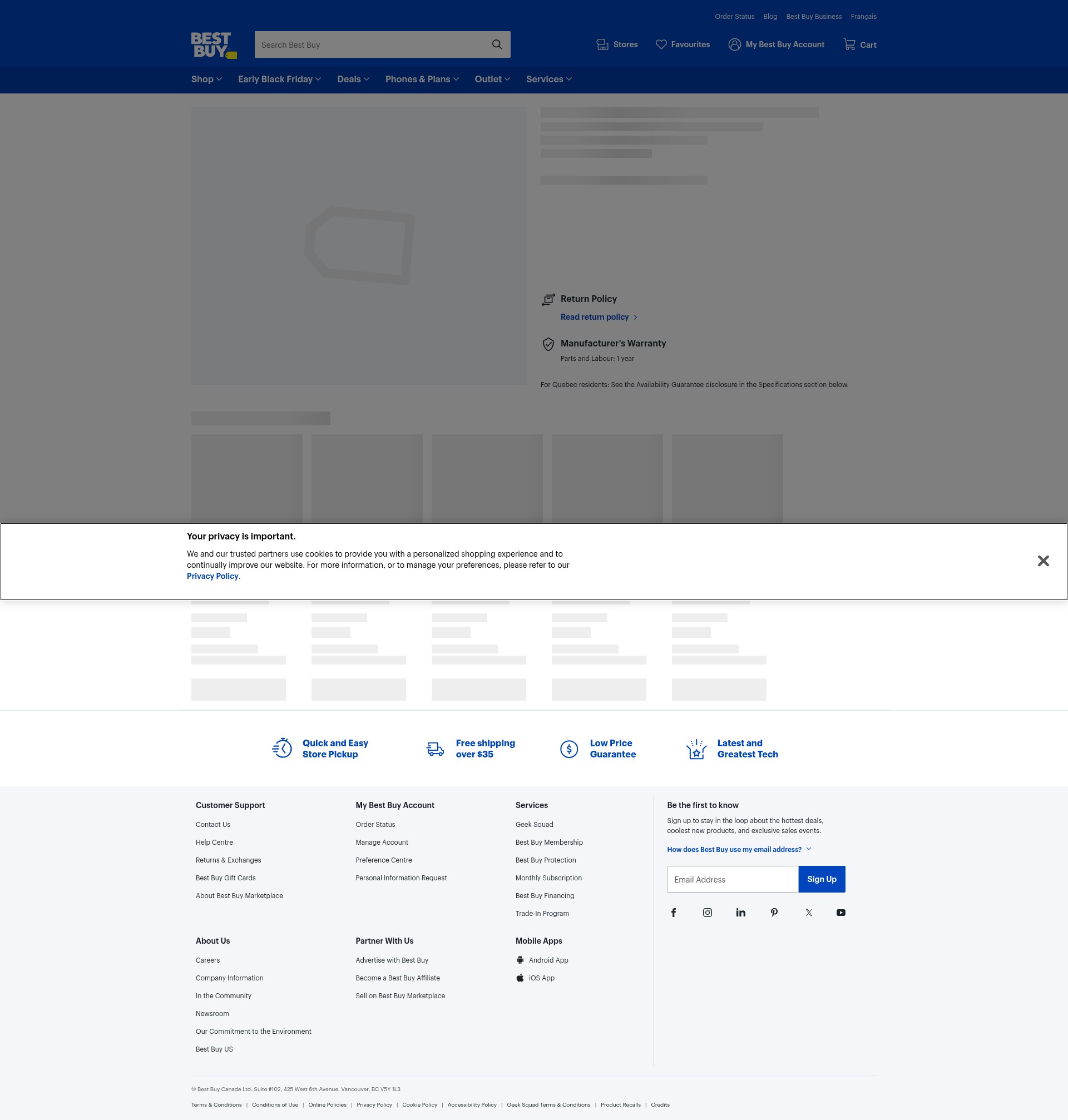Open Best Buy Gift Cards link
This screenshot has height=1120, width=1068.
(225, 878)
